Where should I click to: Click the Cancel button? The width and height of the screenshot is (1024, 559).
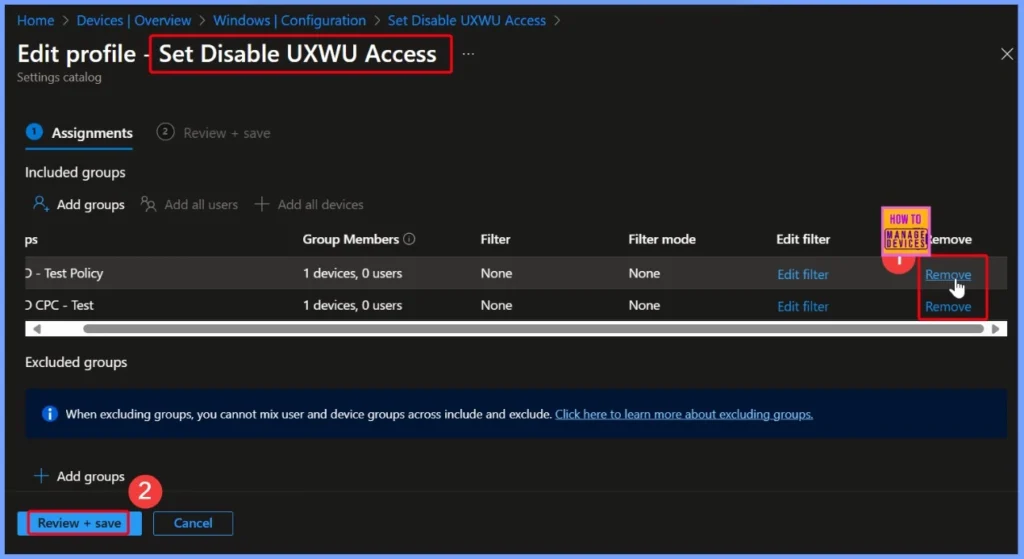[193, 523]
